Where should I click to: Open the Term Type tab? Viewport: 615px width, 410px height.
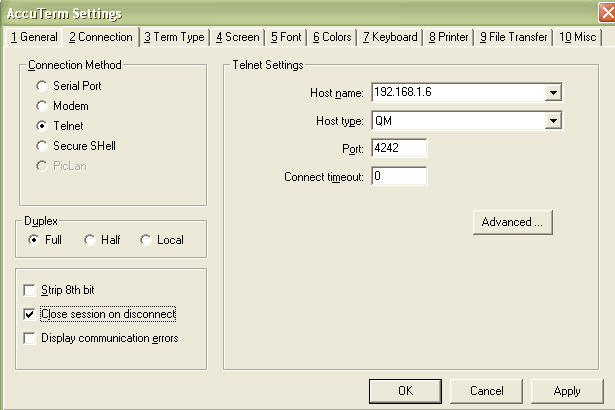coord(173,37)
